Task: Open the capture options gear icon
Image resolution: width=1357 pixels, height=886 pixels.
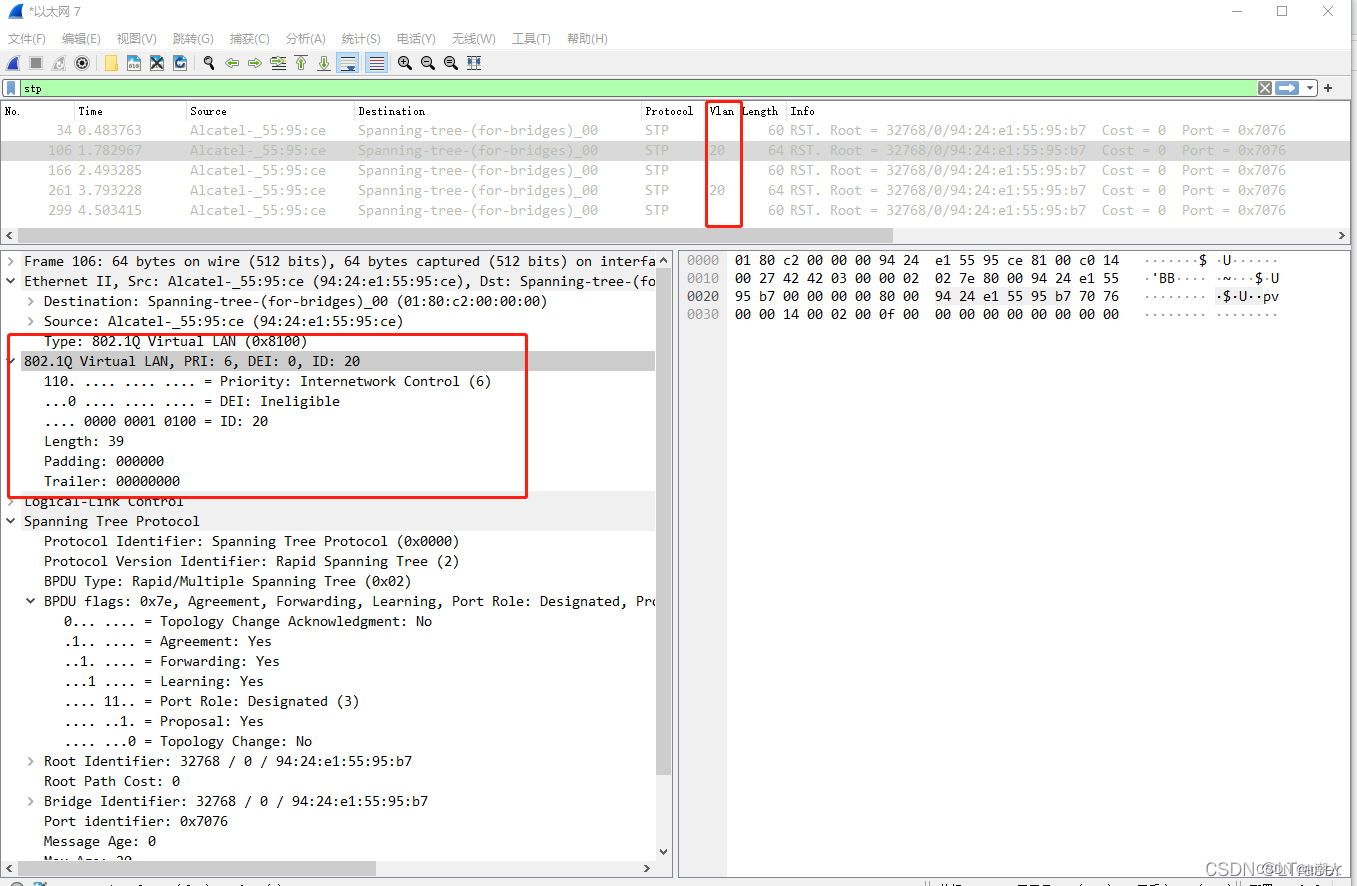Action: pyautogui.click(x=82, y=63)
